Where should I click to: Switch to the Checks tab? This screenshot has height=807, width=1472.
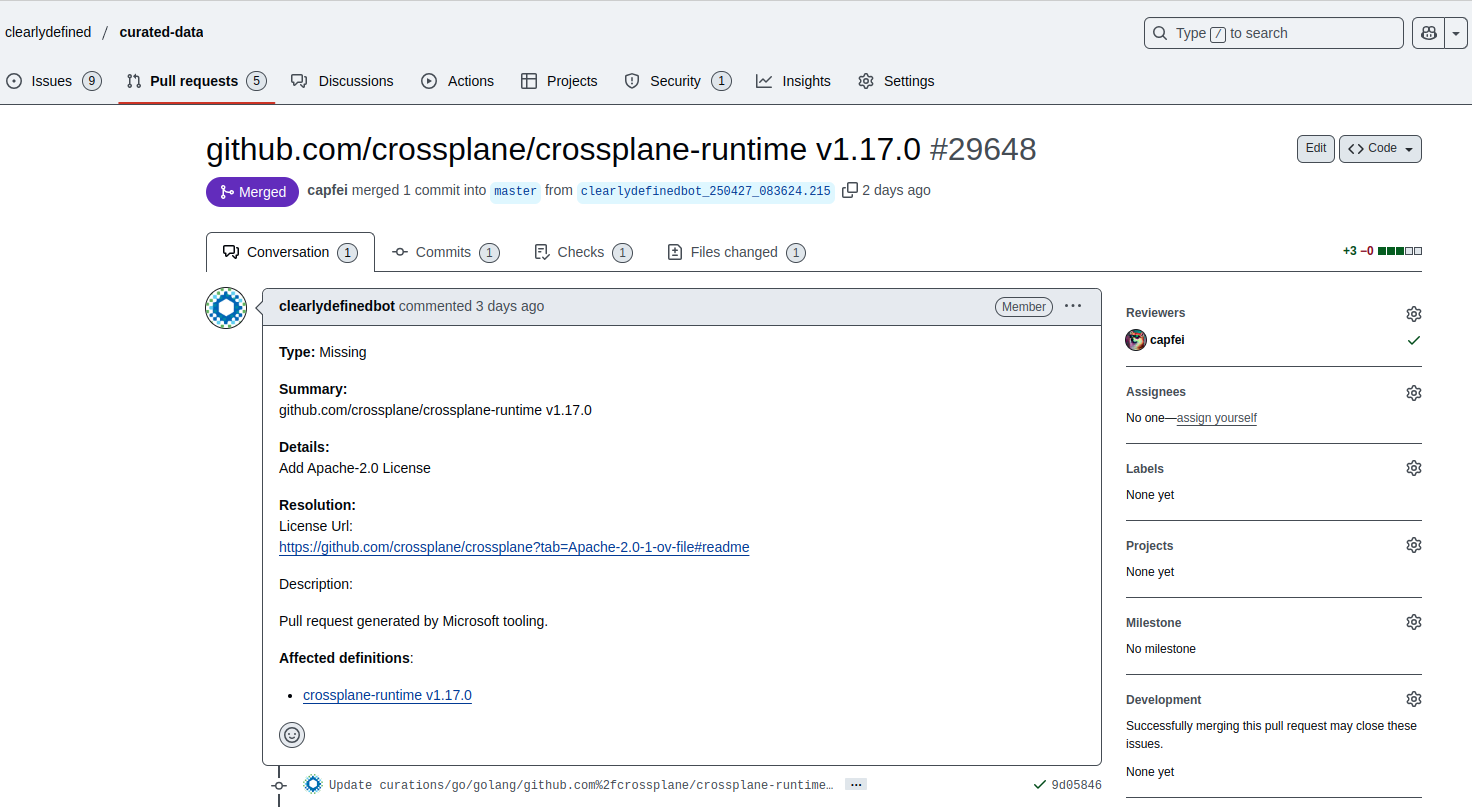(583, 252)
